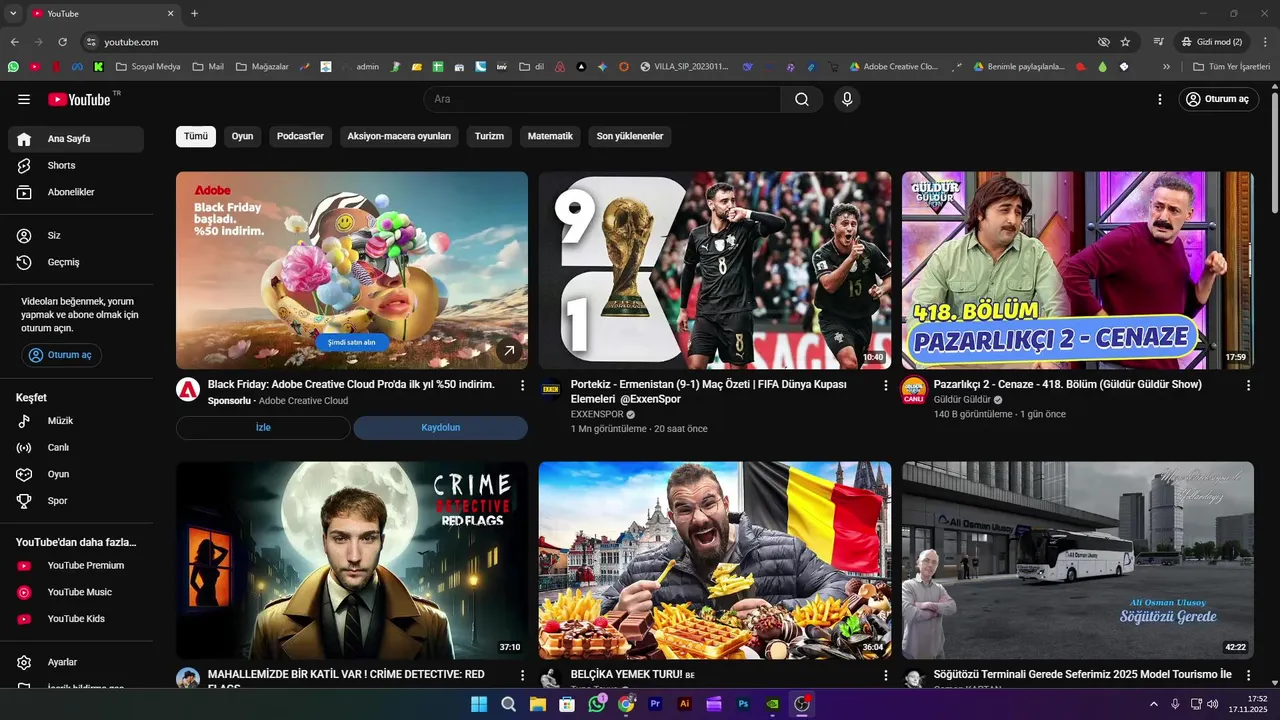Open Canlı live streams
The height and width of the screenshot is (720, 1280).
[76, 448]
